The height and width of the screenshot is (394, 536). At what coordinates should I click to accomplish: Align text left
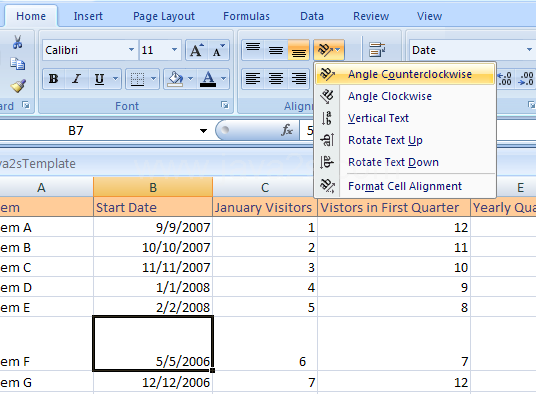pyautogui.click(x=253, y=79)
